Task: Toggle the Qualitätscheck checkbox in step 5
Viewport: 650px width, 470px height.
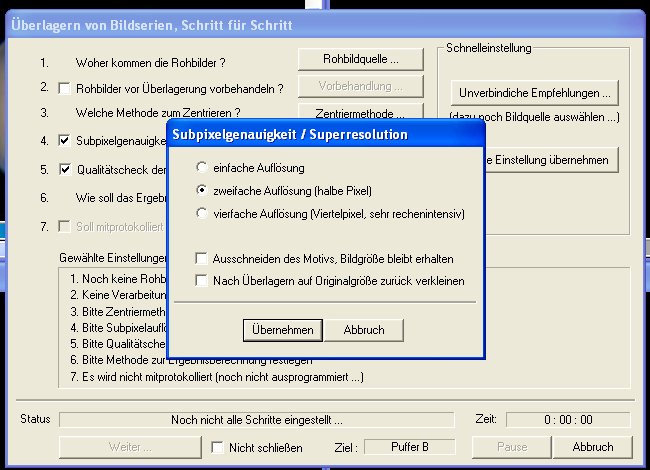Action: point(65,170)
